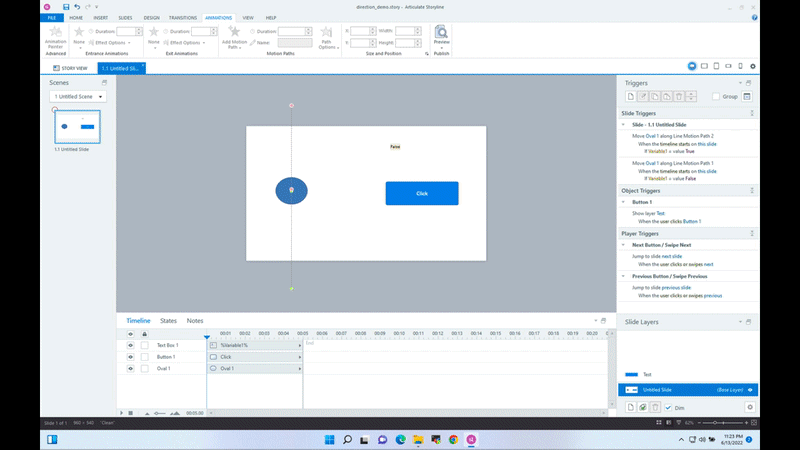Screen dimensions: 800x450
Task: Open the 1 Untitled Scene dropdown
Action: (x=79, y=97)
